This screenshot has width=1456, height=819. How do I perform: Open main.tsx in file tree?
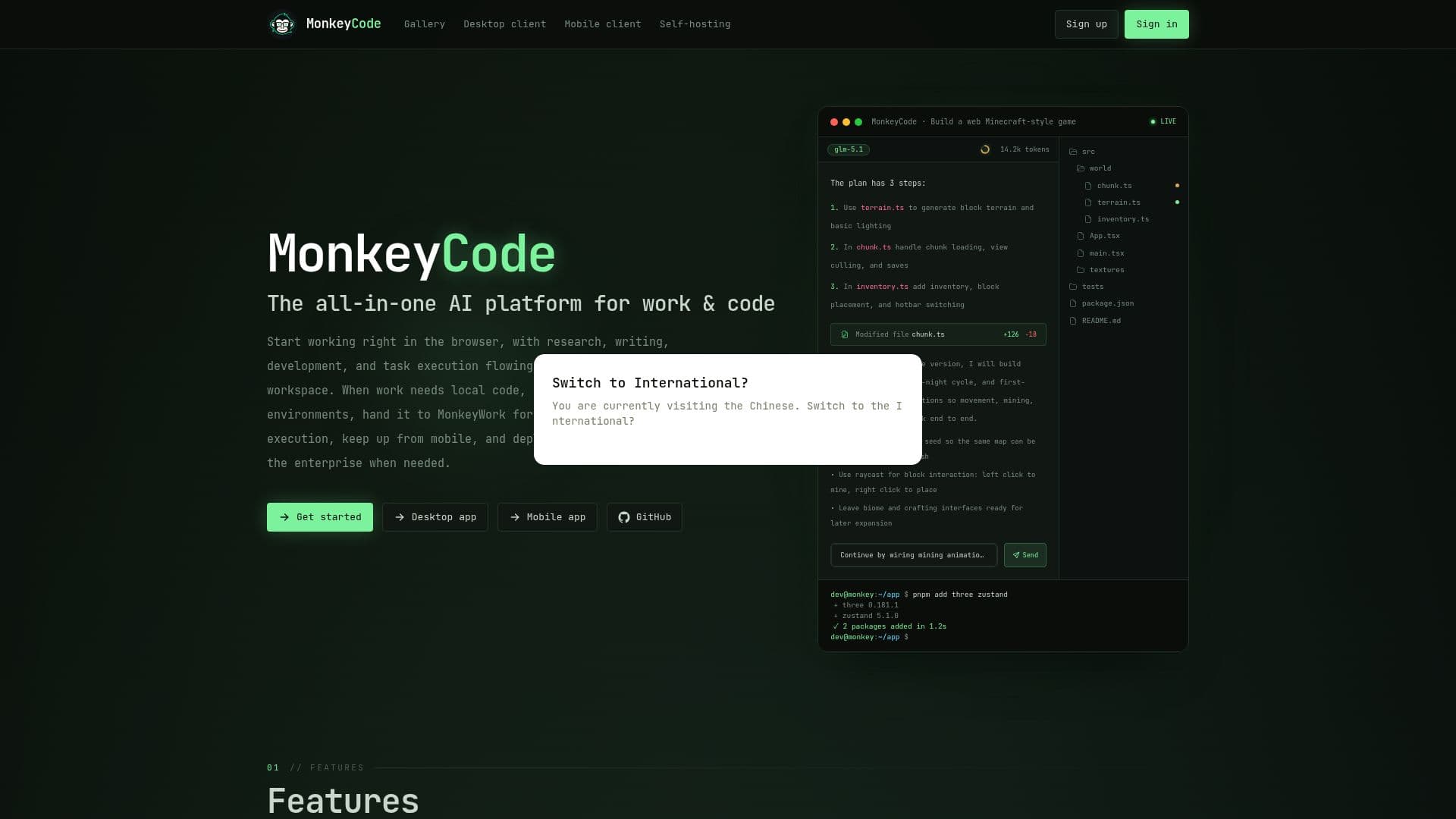(x=1100, y=253)
